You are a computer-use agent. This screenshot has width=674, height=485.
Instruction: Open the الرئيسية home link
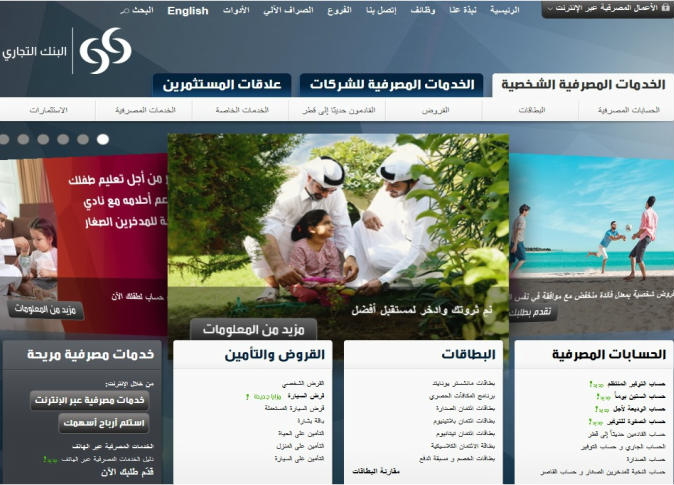coord(505,10)
